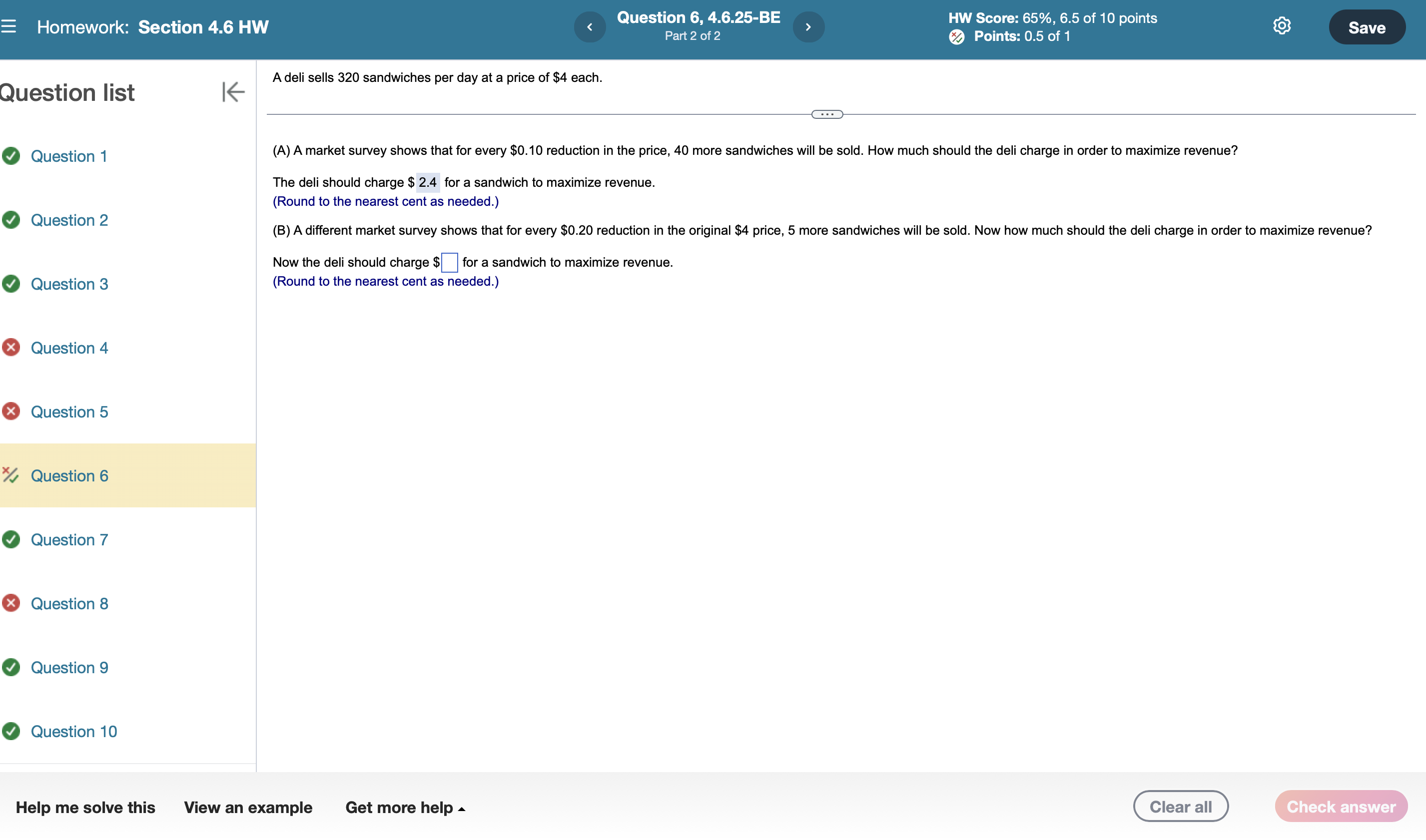Expand the Get more help menu
This screenshot has width=1426, height=840.
(405, 807)
